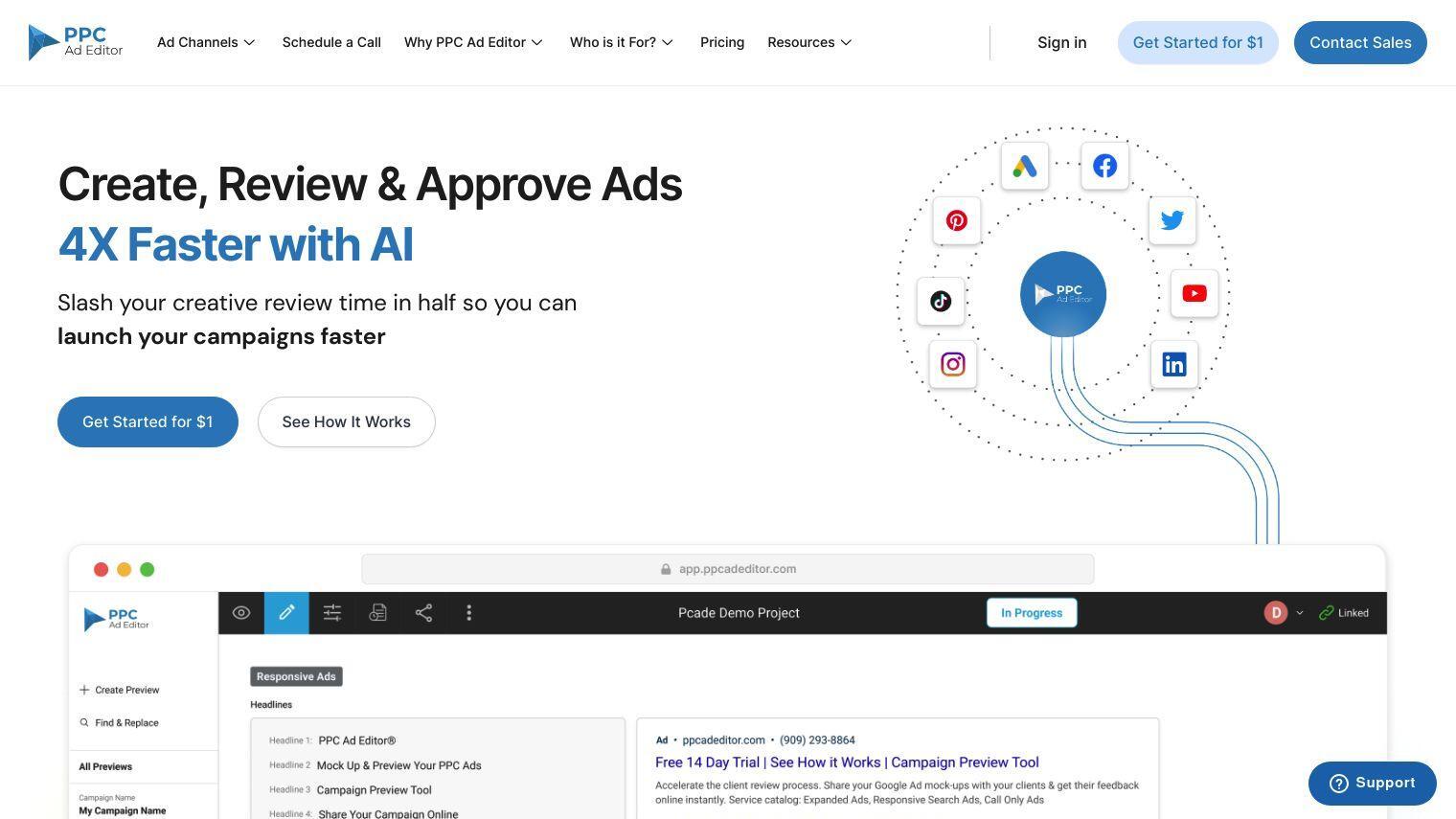Click the (909) 293-8864 phone number
The height and width of the screenshot is (819, 1456).
tap(817, 739)
